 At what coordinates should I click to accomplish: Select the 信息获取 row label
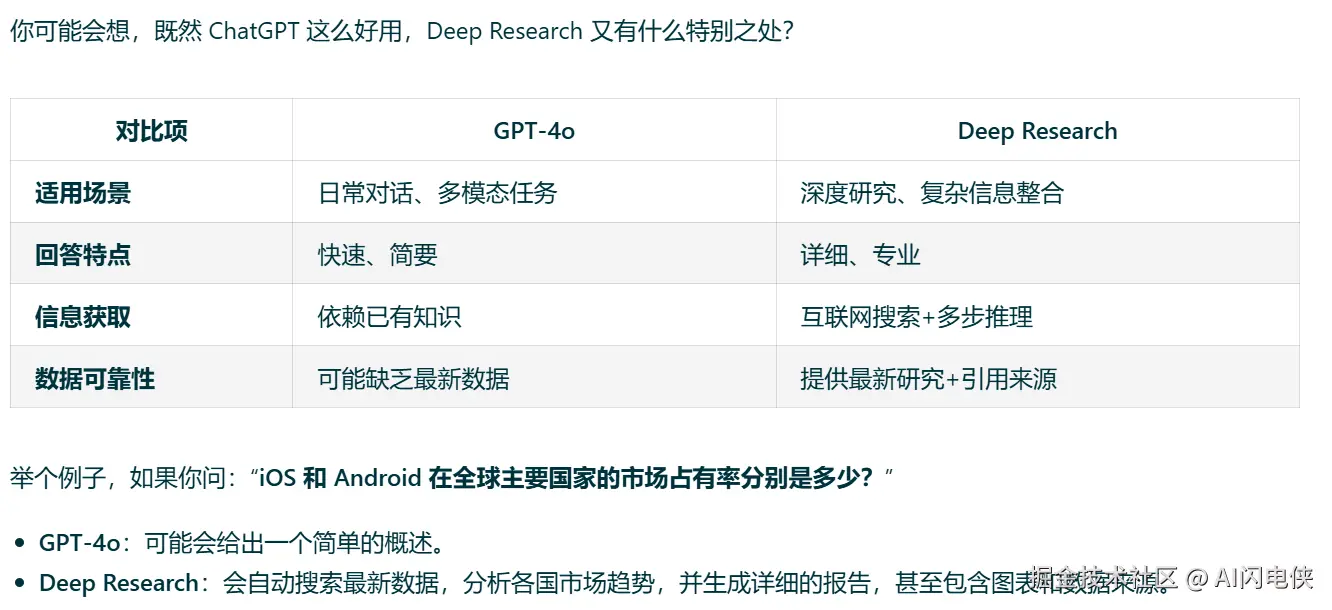[83, 317]
